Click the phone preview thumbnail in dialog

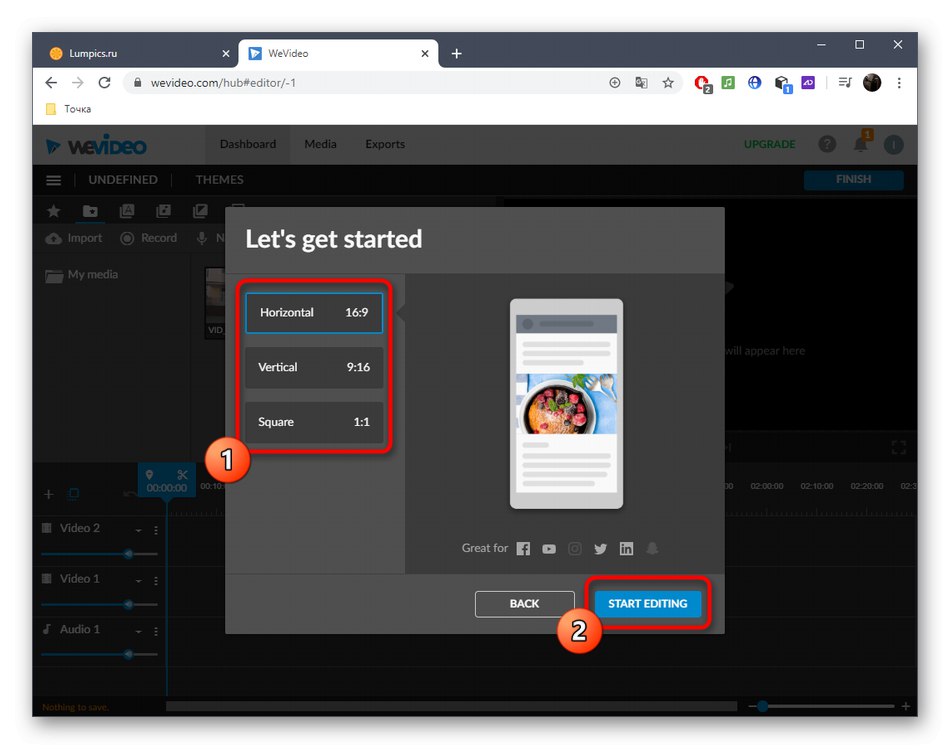[x=566, y=404]
